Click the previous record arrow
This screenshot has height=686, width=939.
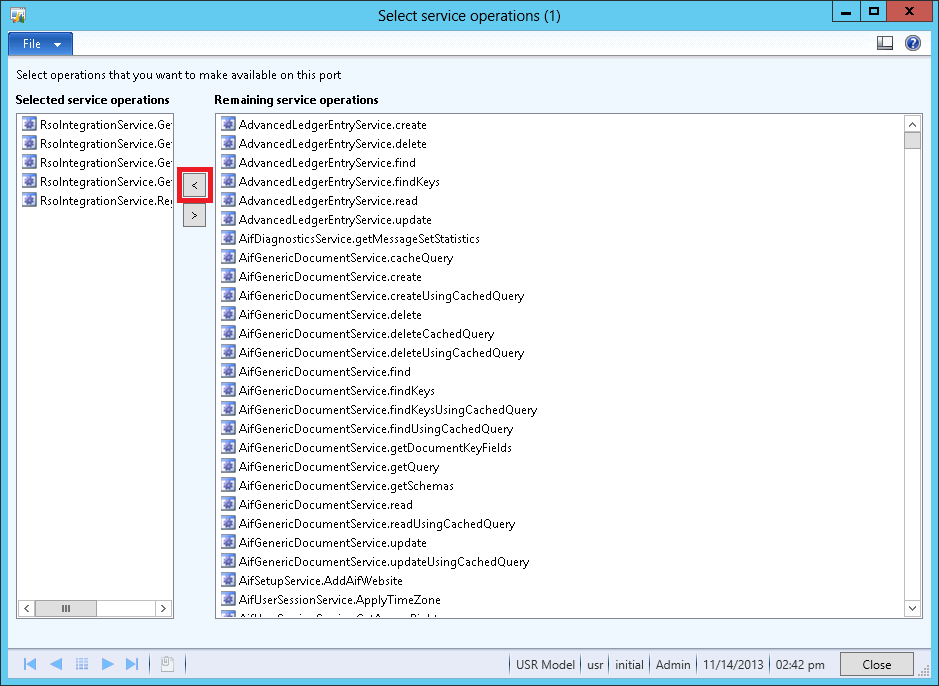coord(56,664)
